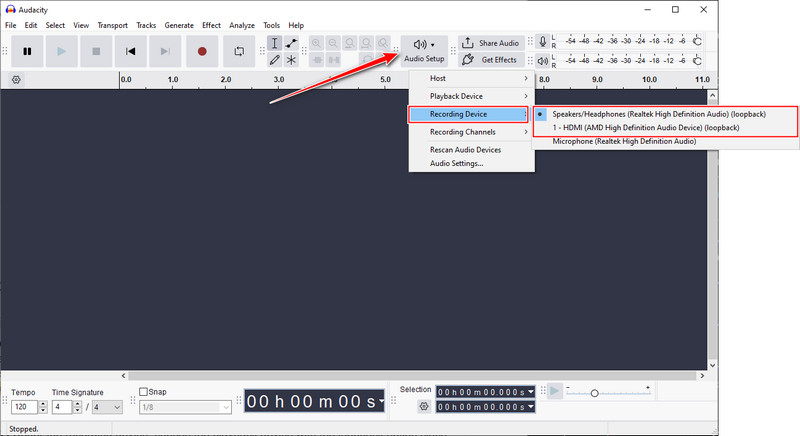Screen dimensions: 800x436
Task: Open timeline options gear icon
Action: (x=16, y=80)
